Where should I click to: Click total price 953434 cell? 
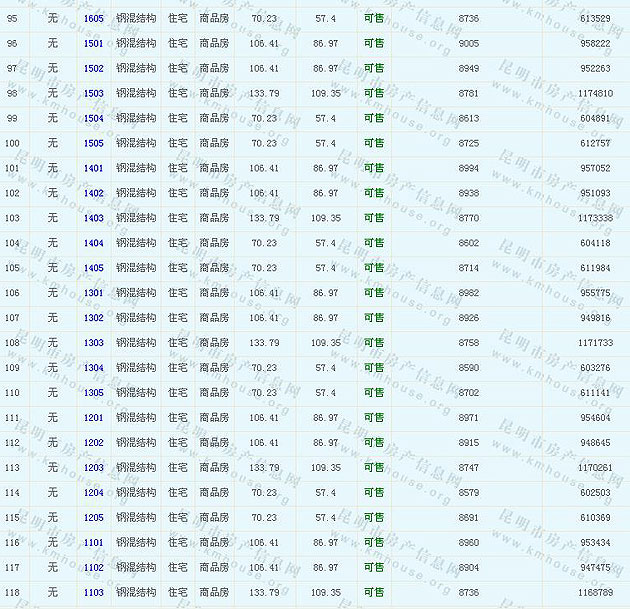coord(595,543)
